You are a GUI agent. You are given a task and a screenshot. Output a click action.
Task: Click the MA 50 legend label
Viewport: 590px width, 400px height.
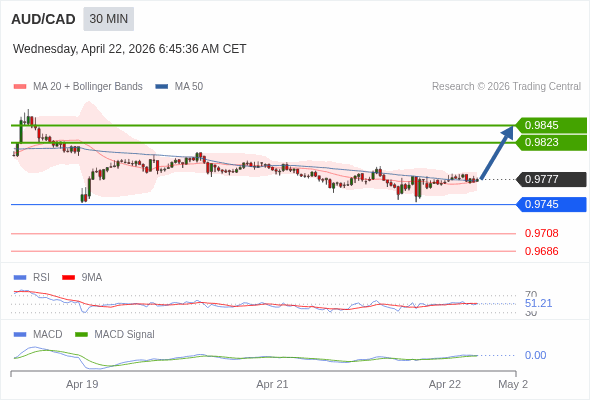point(189,87)
